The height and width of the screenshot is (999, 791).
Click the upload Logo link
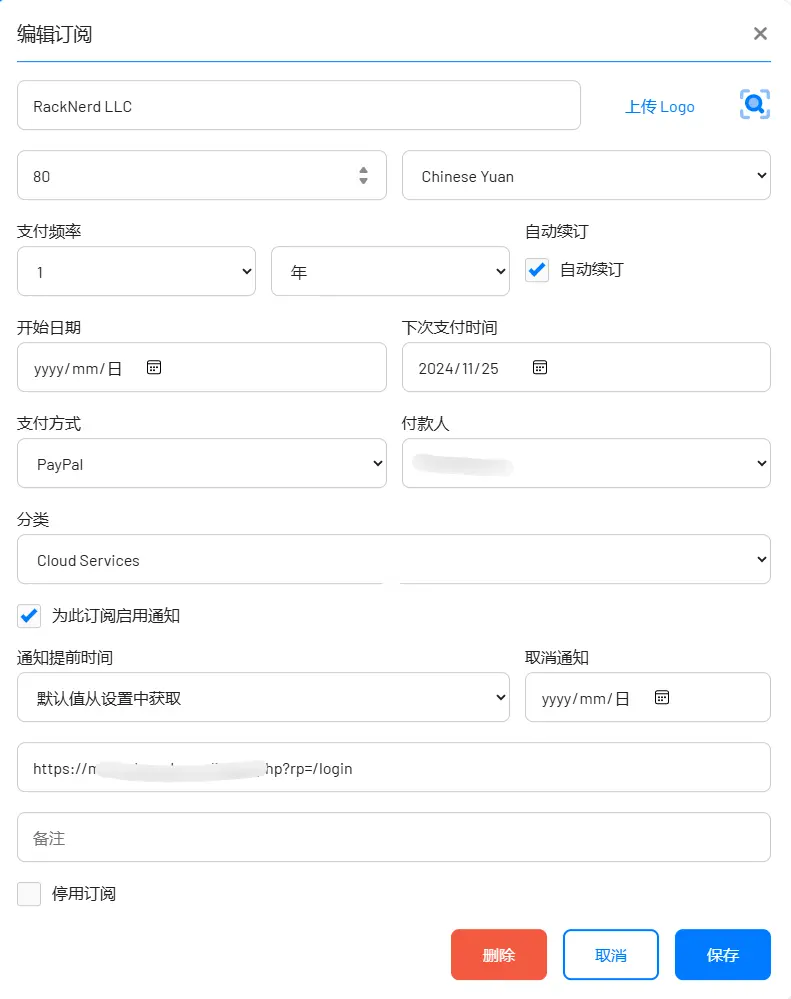[x=659, y=106]
